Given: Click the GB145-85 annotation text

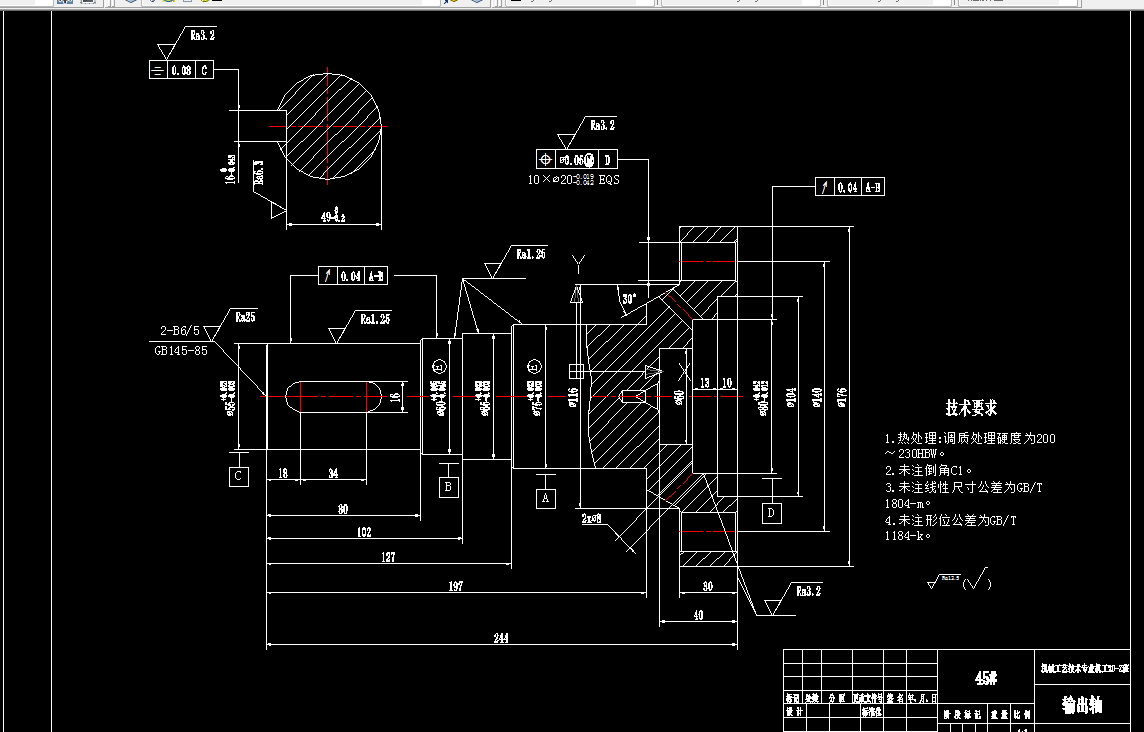Looking at the screenshot, I should click(172, 340).
